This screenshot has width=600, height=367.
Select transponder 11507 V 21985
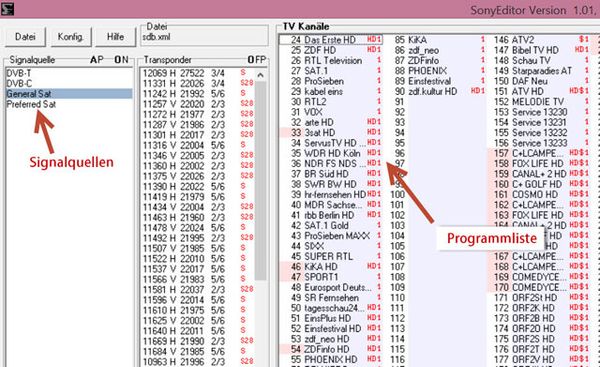point(198,249)
